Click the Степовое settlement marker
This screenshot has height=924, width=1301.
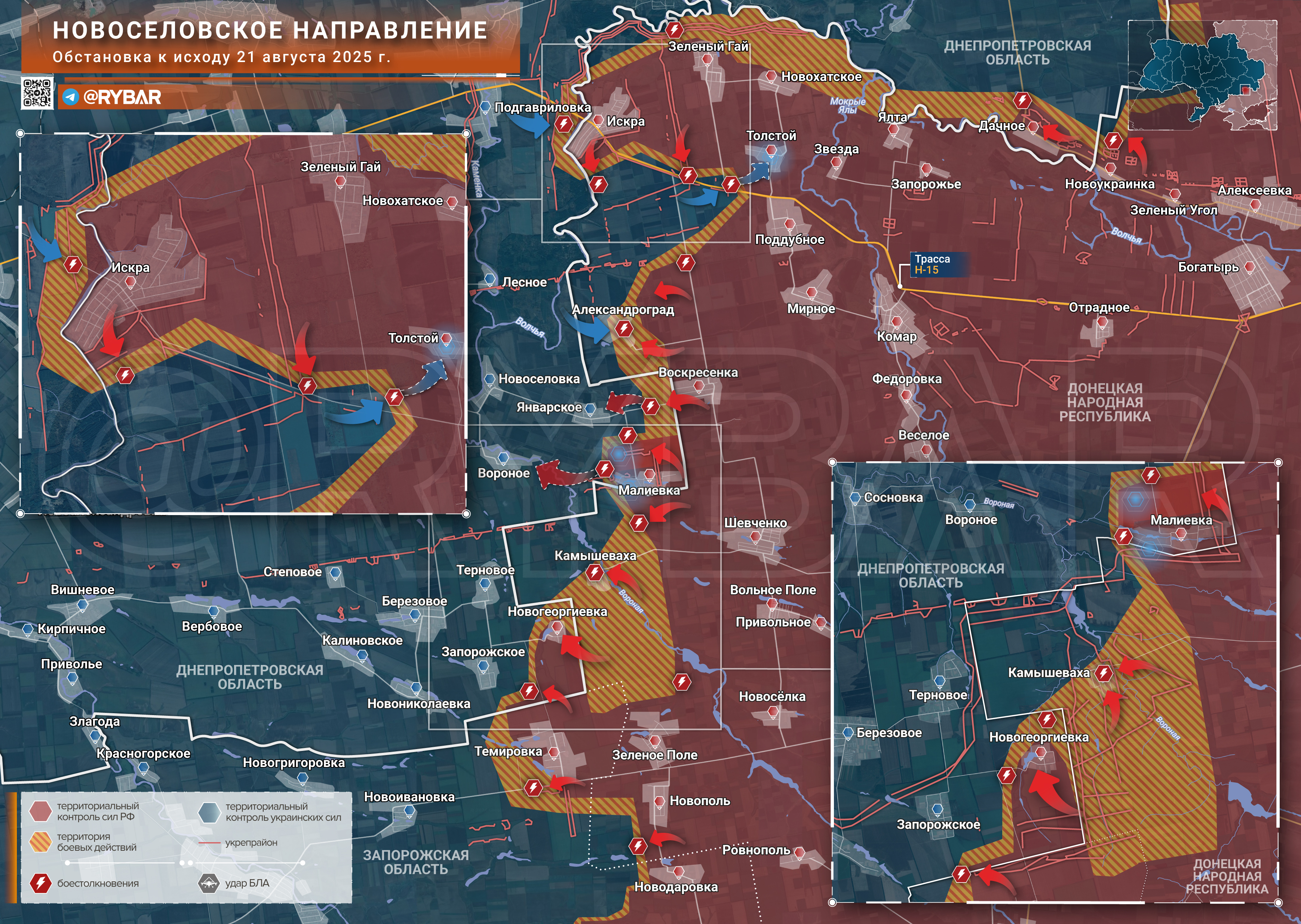pyautogui.click(x=336, y=572)
